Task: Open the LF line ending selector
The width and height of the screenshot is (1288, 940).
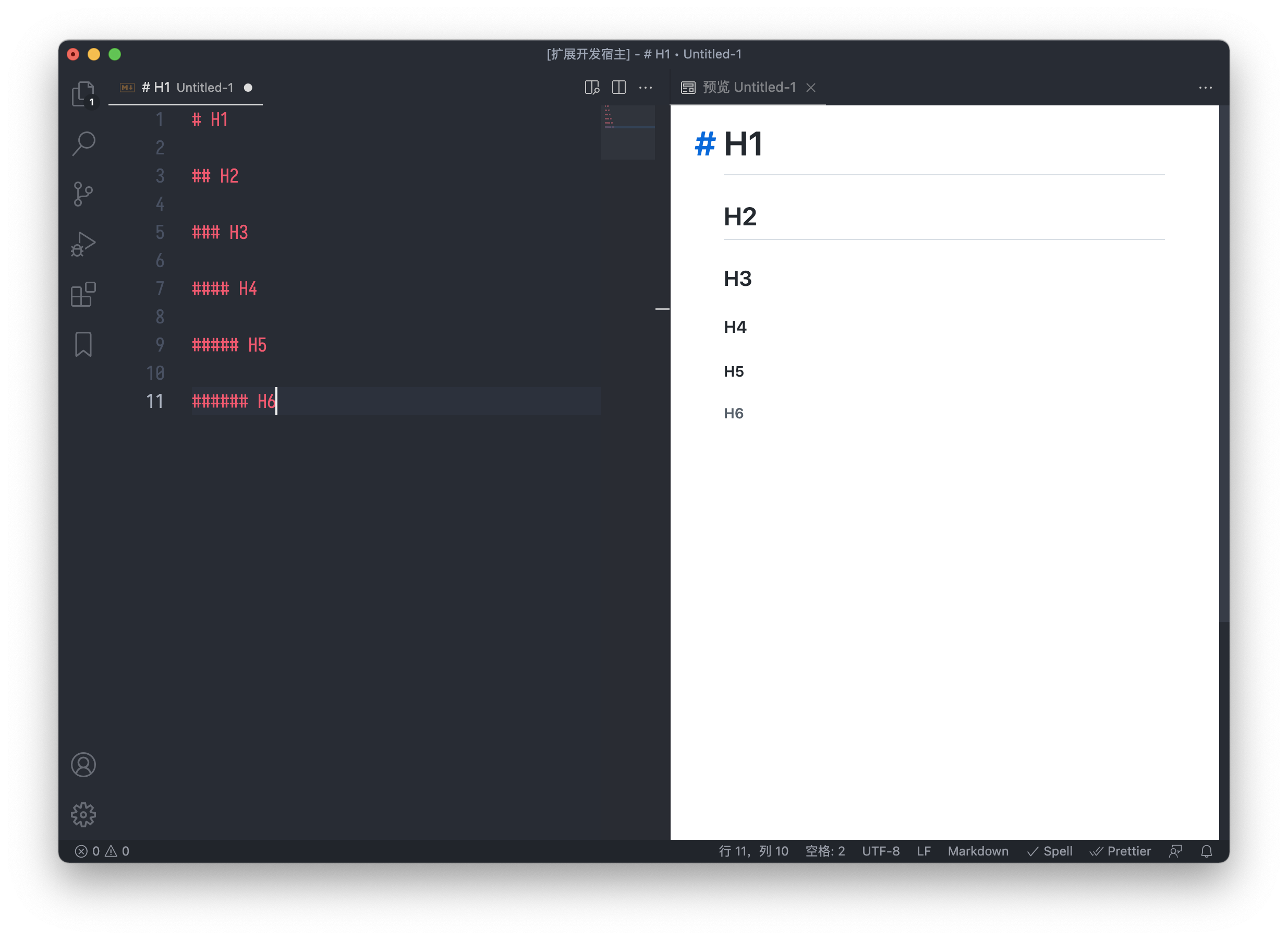Action: 924,851
